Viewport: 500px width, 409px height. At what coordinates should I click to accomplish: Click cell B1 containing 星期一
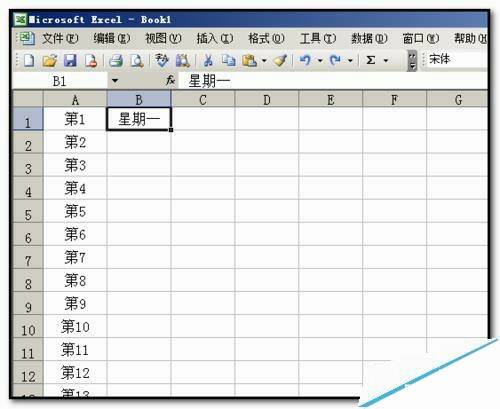point(139,119)
